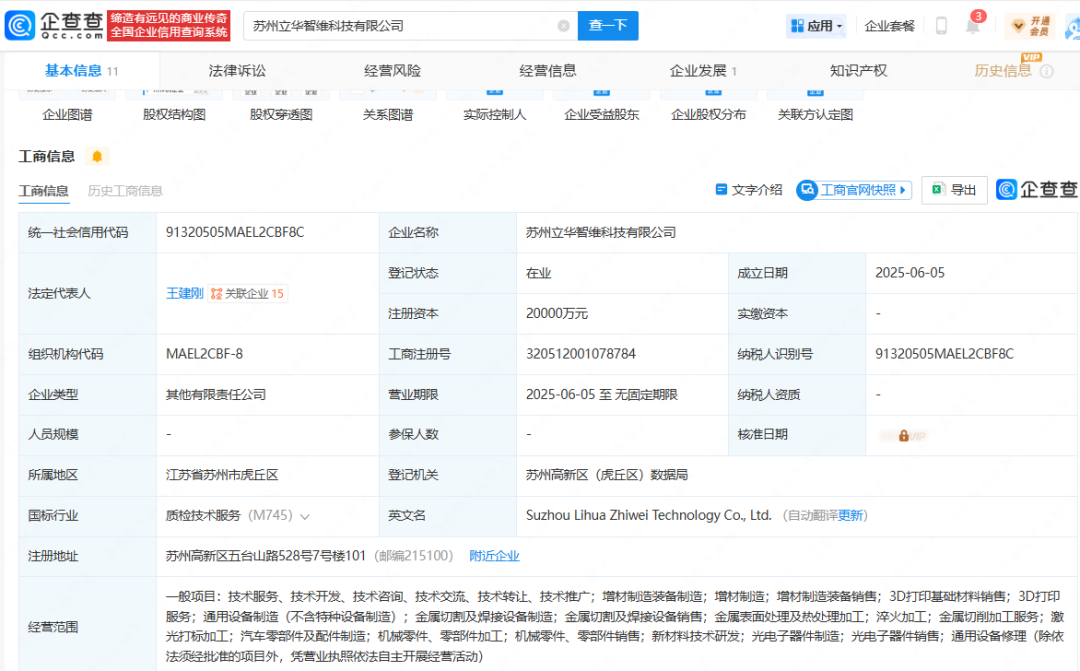Clear the search box with the X icon
Screen dimensions: 1080x671
563,25
